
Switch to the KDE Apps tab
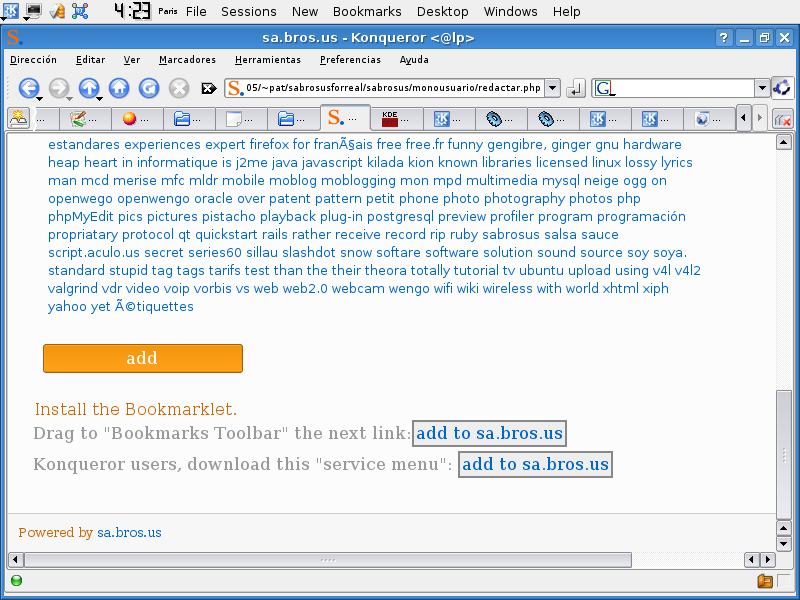(397, 119)
